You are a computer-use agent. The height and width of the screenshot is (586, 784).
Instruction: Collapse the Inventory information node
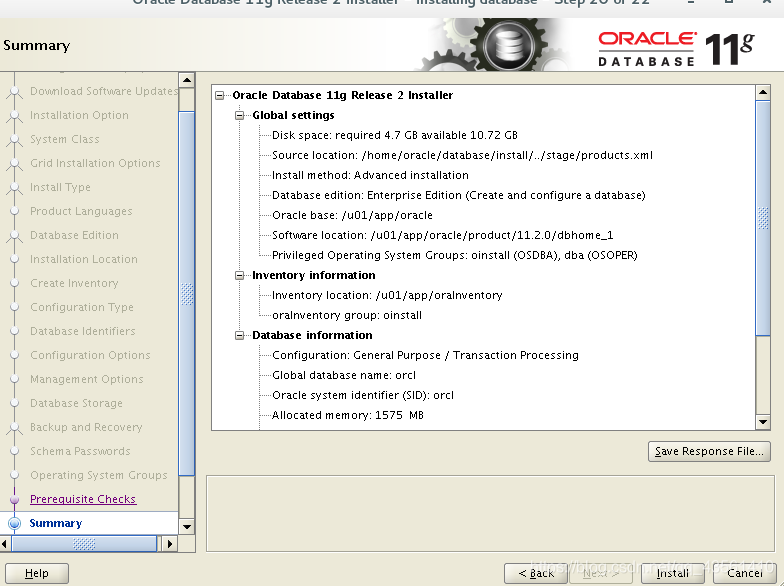pyautogui.click(x=240, y=276)
